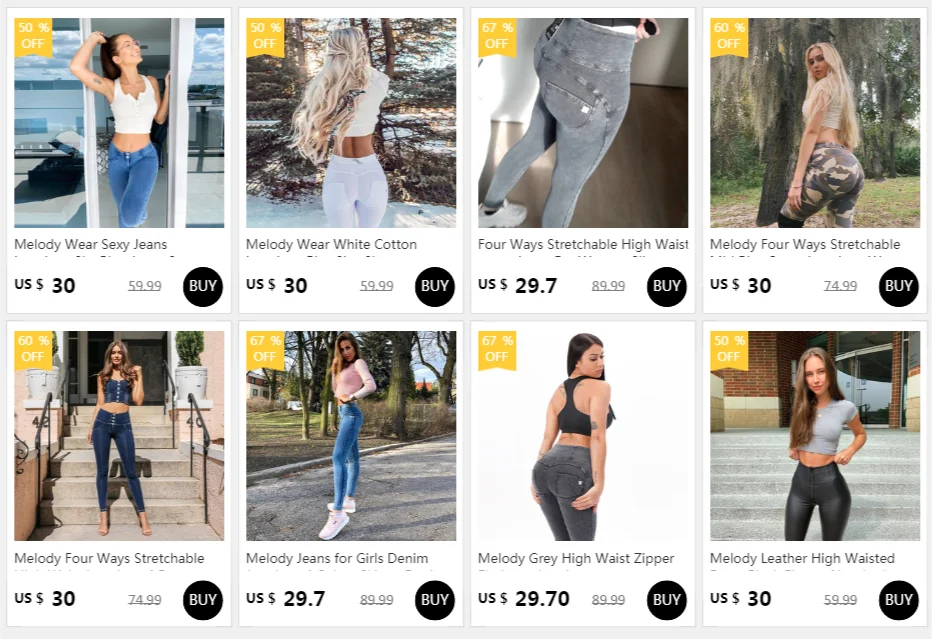Open the grey high waist jeans close-up photo
Viewport: 932px width, 639px height.
(583, 122)
